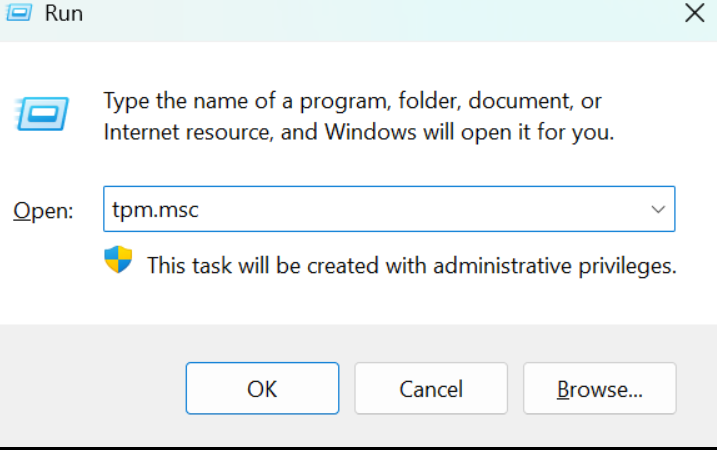Click the "Run" title text
The image size is (717, 450).
tap(64, 13)
